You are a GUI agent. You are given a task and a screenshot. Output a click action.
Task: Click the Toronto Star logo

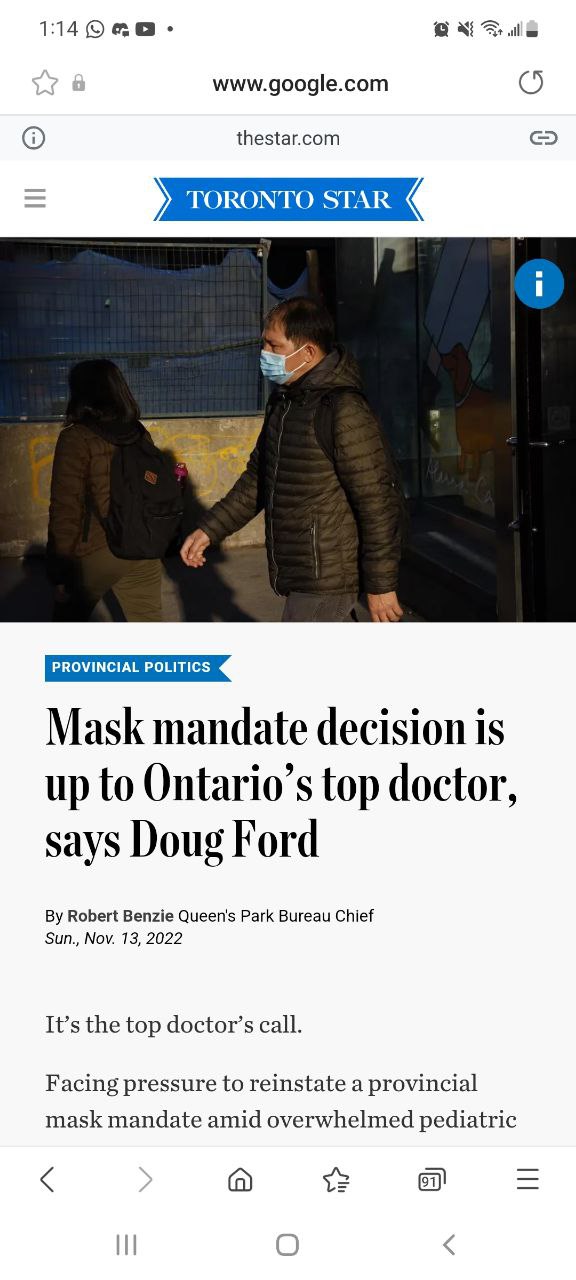coord(288,199)
